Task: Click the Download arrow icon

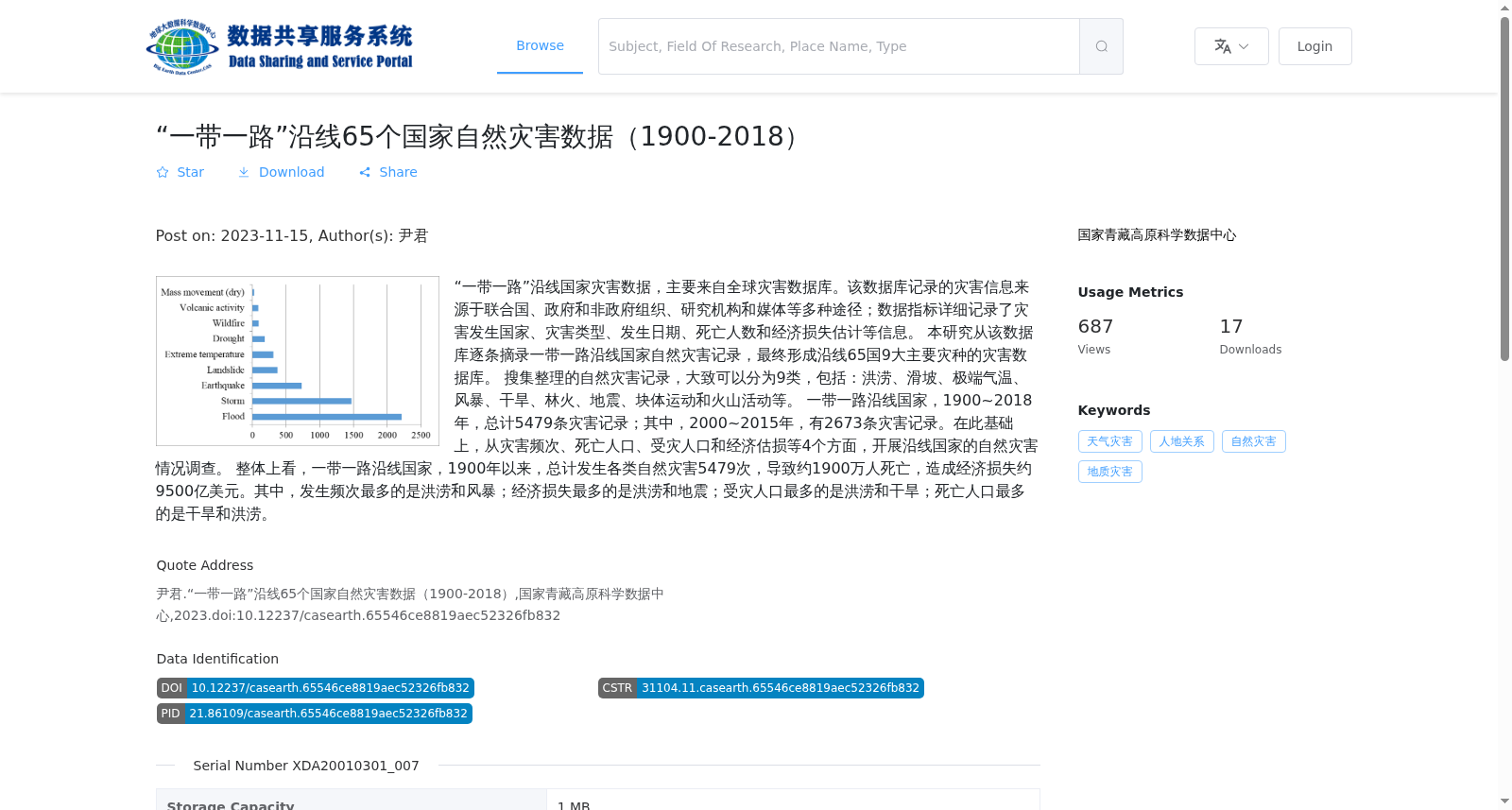Action: coord(244,172)
